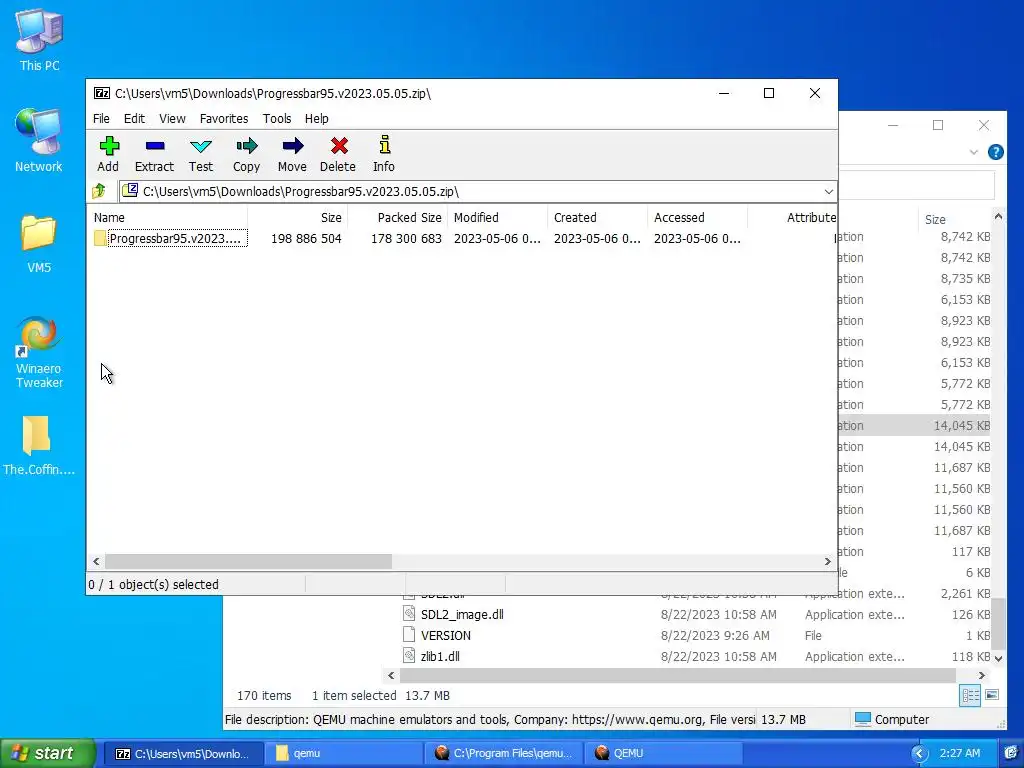The width and height of the screenshot is (1024, 768).
Task: Sort by Accessed column header
Action: [697, 217]
